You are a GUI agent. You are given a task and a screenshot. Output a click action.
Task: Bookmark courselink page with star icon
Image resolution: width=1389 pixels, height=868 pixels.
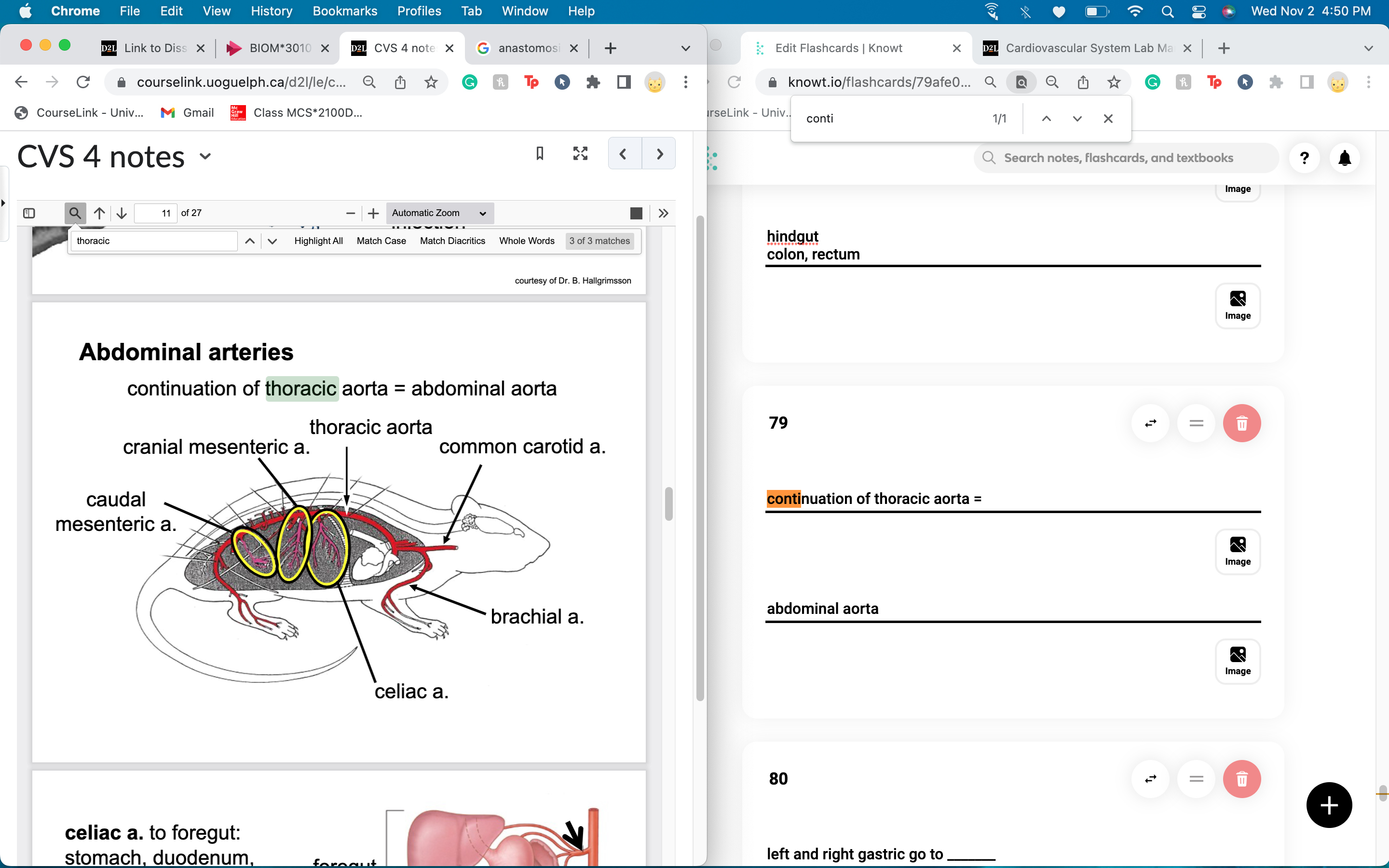point(431,82)
